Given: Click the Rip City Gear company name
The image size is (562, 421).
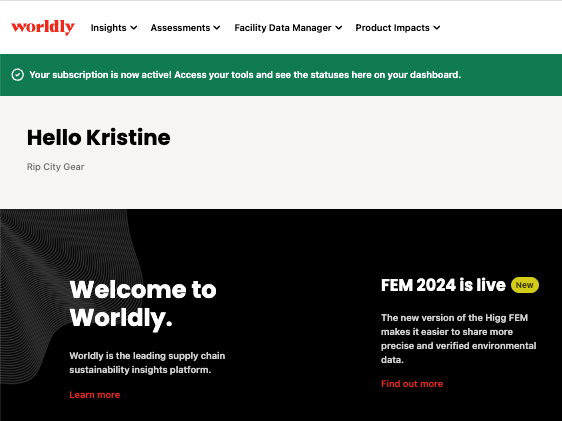Looking at the screenshot, I should [56, 167].
